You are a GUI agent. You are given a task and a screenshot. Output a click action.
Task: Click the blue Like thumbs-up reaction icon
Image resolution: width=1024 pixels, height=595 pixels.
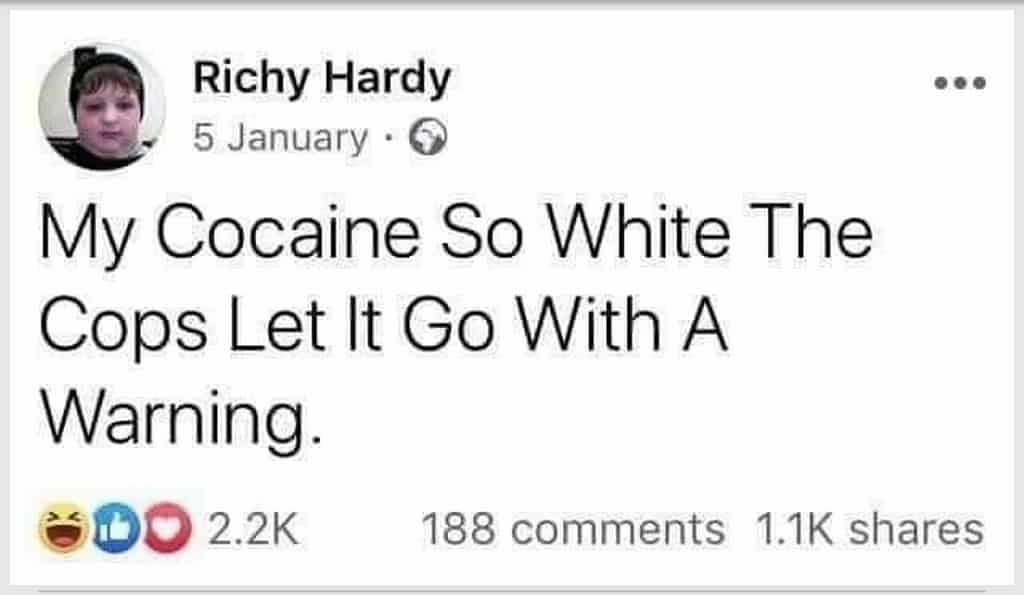click(x=116, y=528)
